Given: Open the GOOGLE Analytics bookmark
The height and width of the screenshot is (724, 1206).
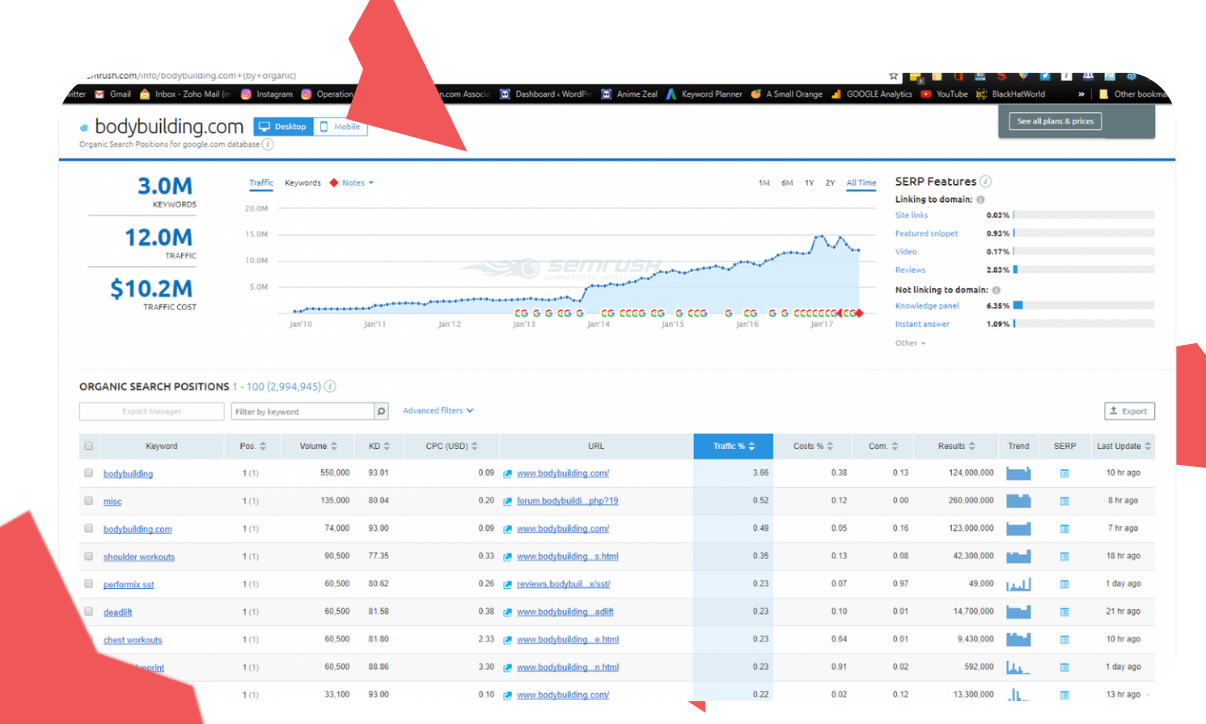Looking at the screenshot, I should (871, 94).
